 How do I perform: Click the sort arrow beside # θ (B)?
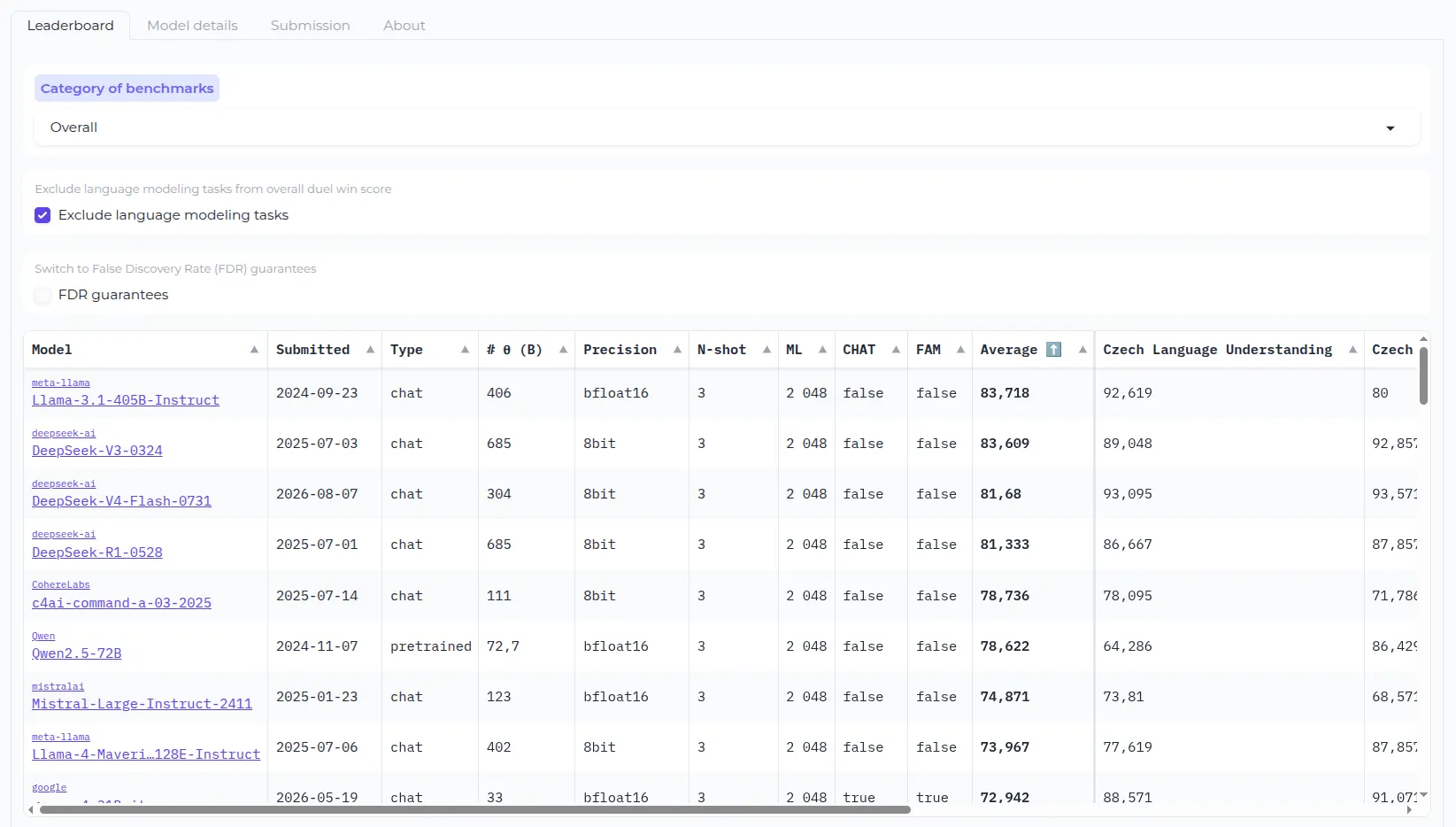coord(563,350)
